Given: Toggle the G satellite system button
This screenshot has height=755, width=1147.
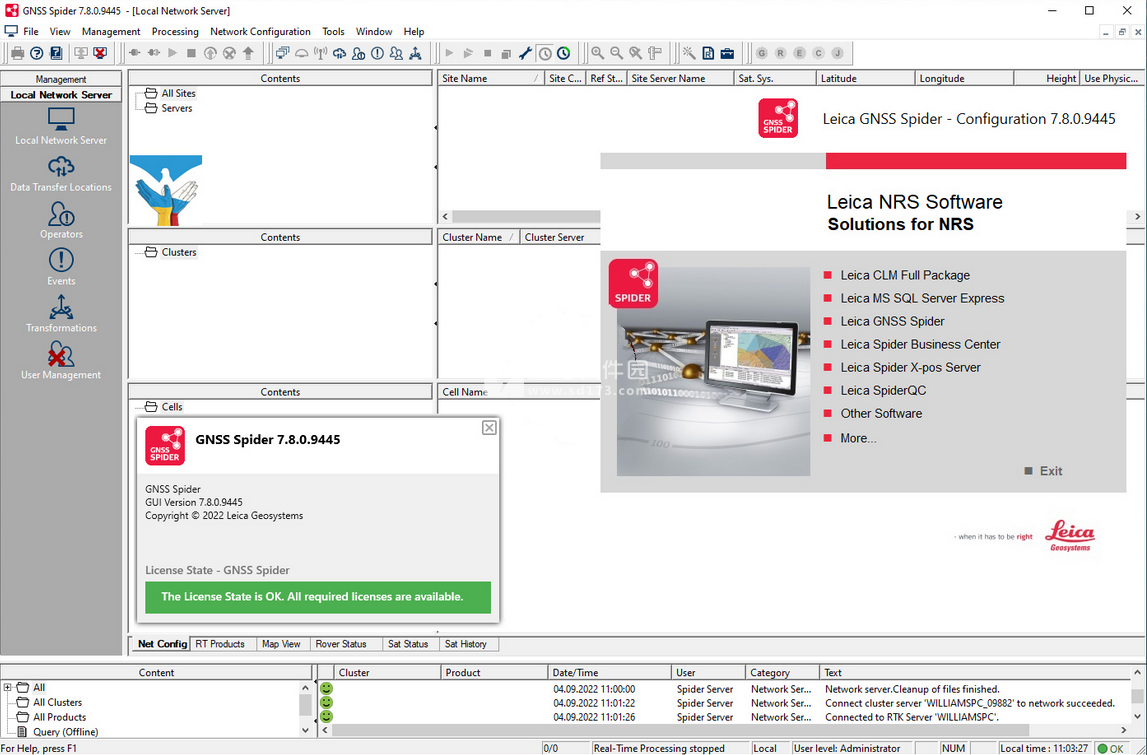Looking at the screenshot, I should [762, 53].
